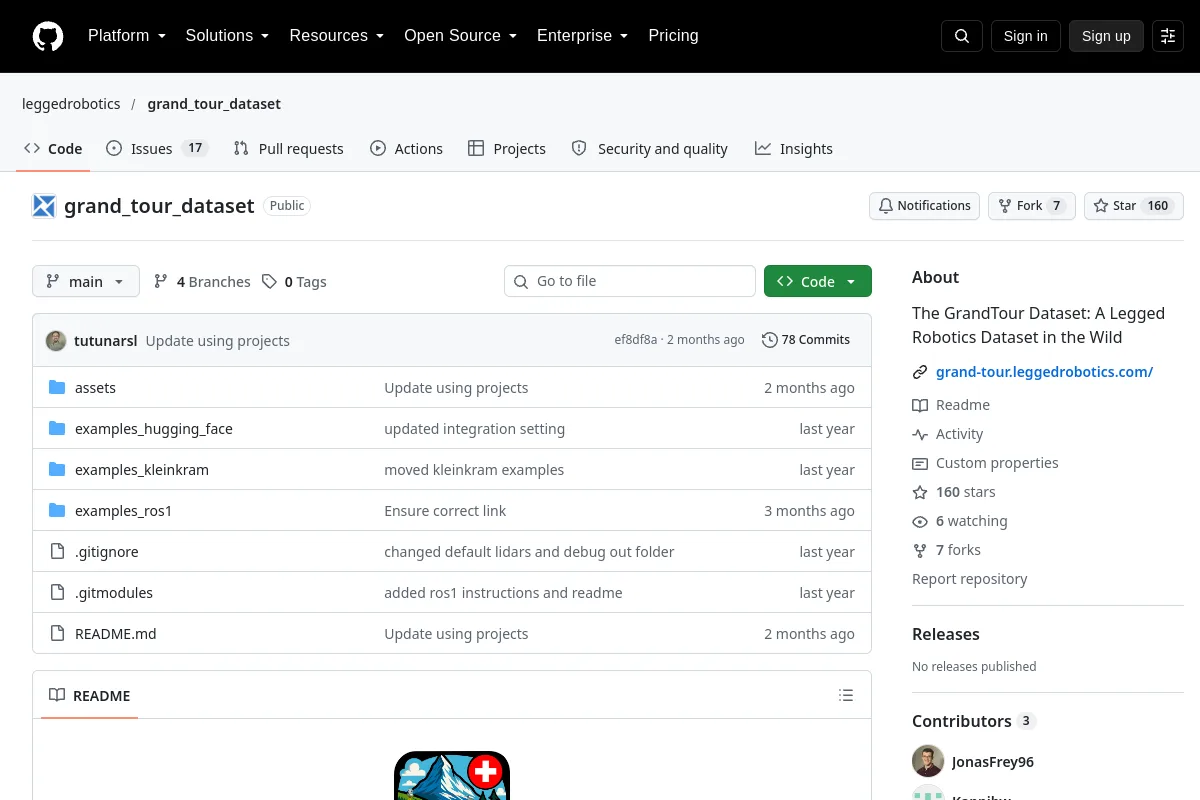Open the Pricing page
The height and width of the screenshot is (800, 1200).
[x=673, y=36]
